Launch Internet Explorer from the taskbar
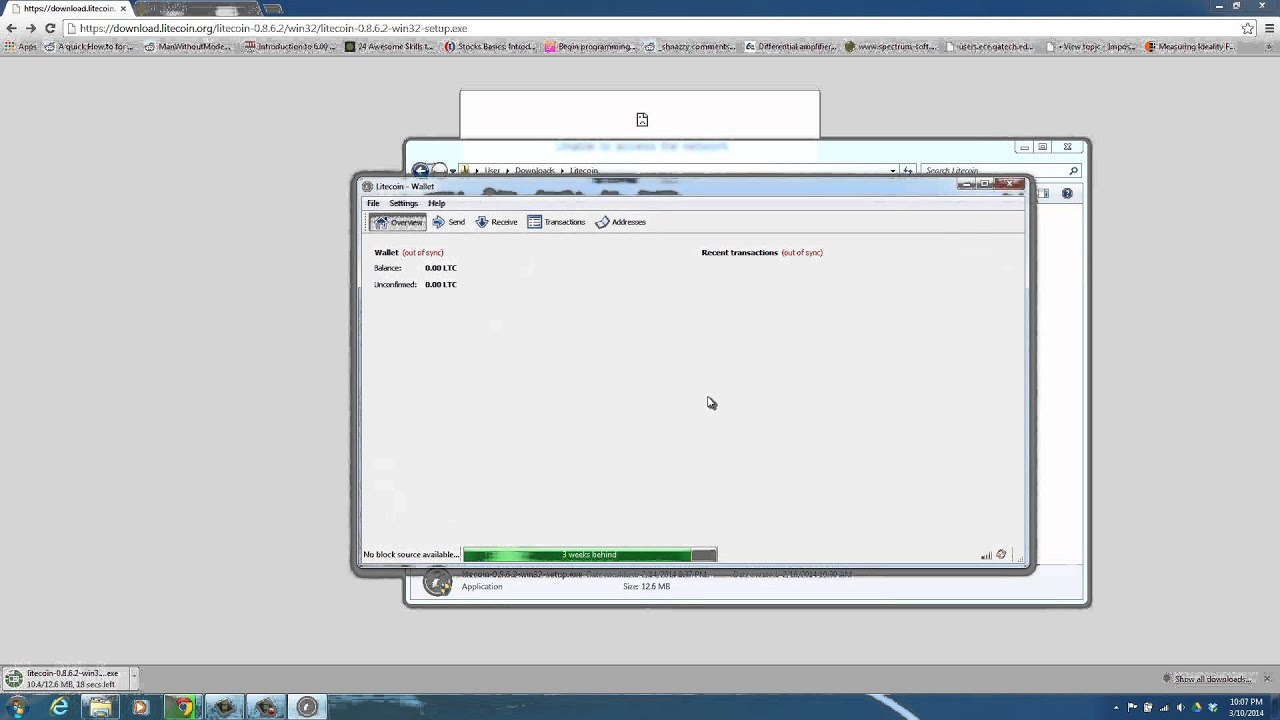1280x720 pixels. point(59,707)
